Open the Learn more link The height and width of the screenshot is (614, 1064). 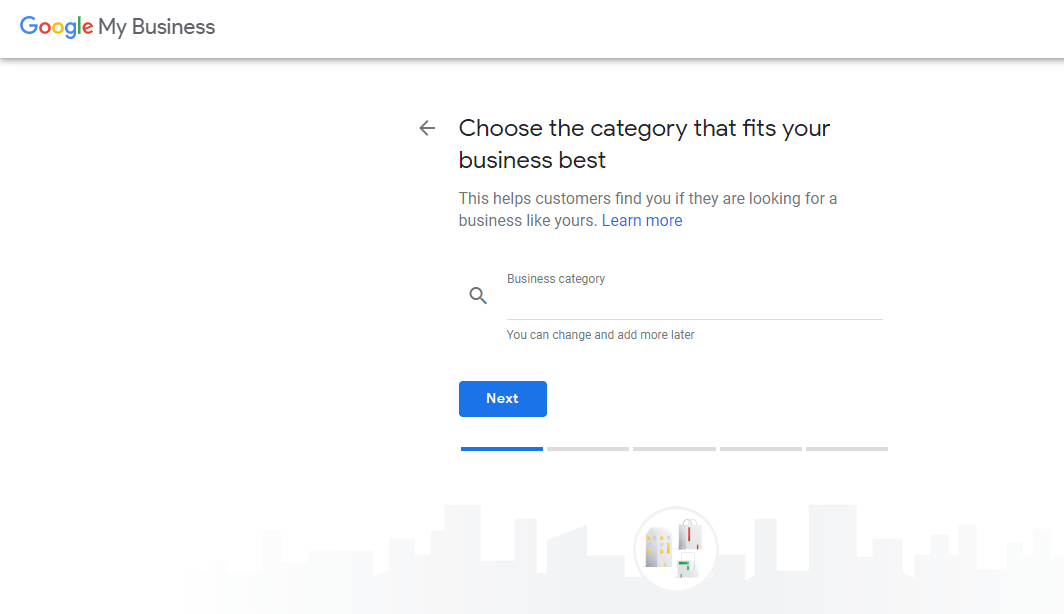pyautogui.click(x=642, y=220)
